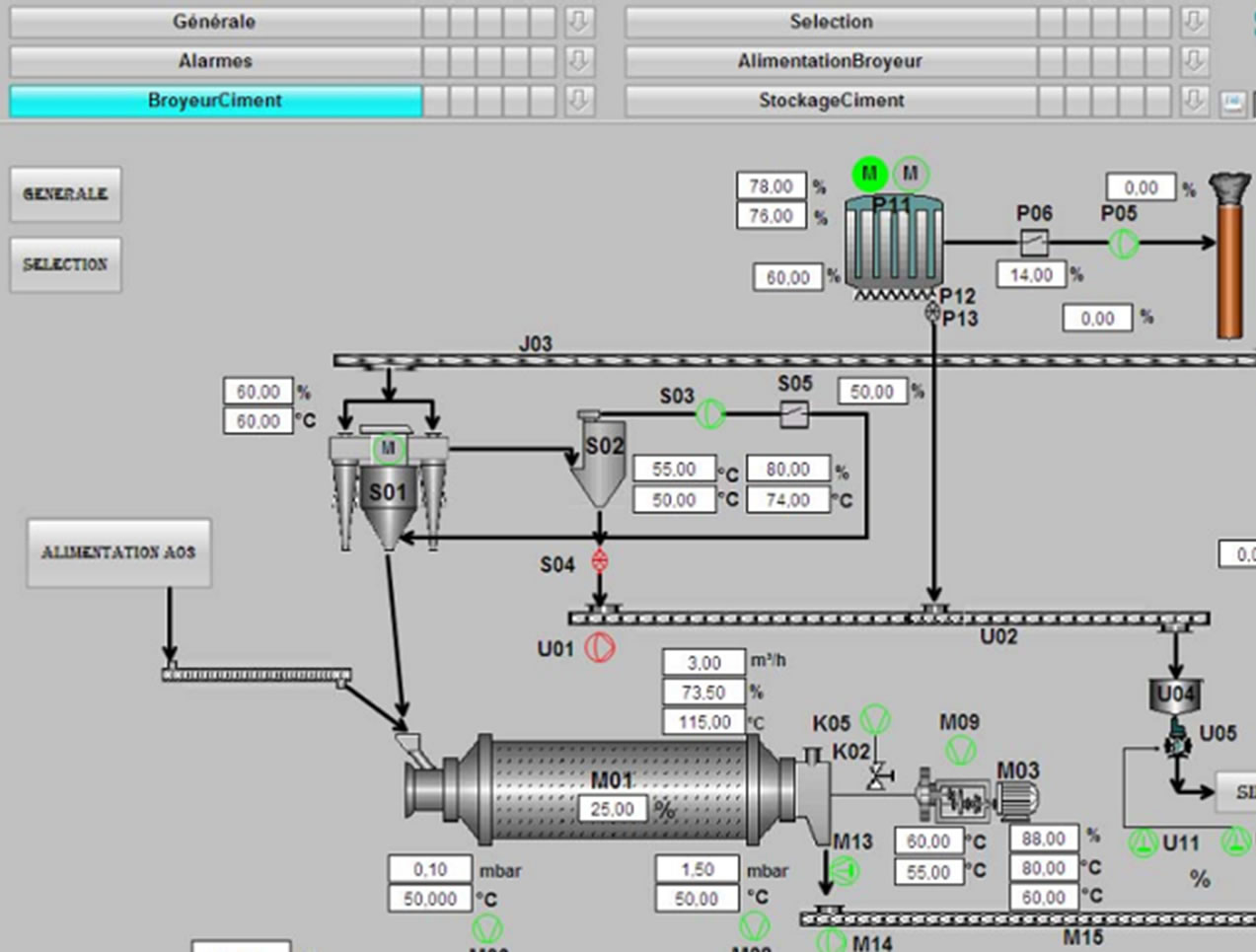The height and width of the screenshot is (952, 1256).
Task: Toggle the filled green M motor indicator
Action: (869, 175)
